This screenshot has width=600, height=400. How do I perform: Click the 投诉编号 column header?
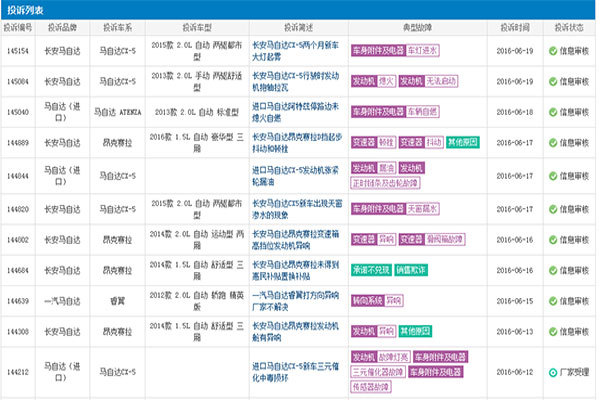point(18,28)
